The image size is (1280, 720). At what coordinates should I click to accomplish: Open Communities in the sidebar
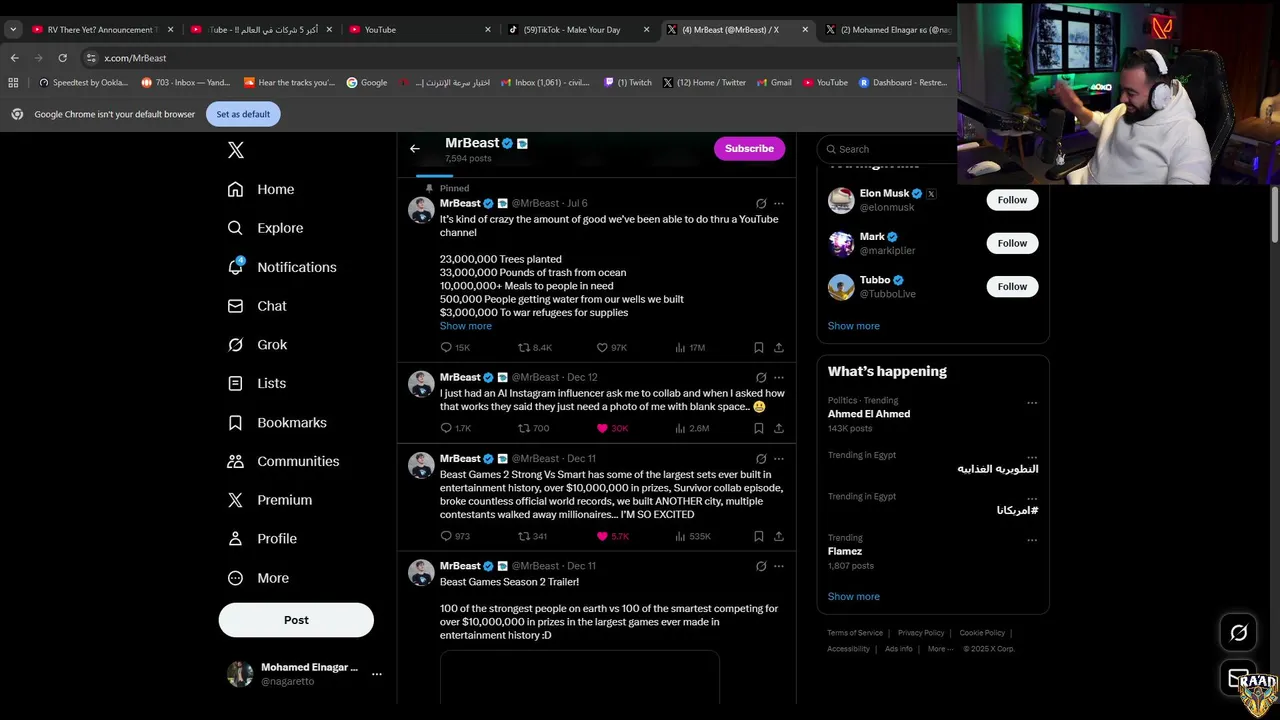pyautogui.click(x=283, y=461)
